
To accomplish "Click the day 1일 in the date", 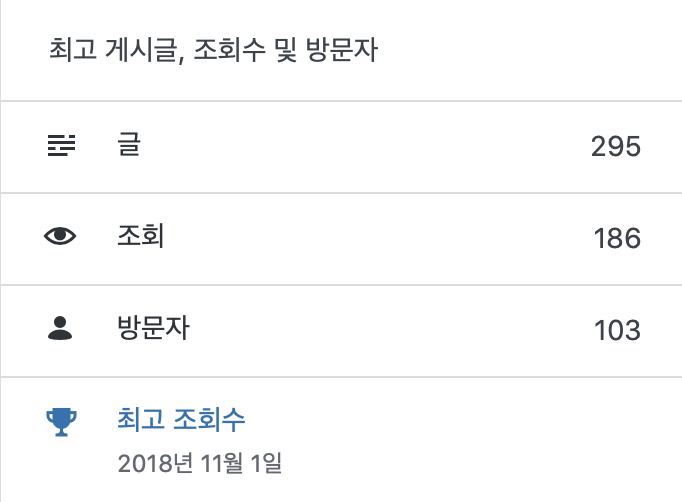I will coord(270,463).
